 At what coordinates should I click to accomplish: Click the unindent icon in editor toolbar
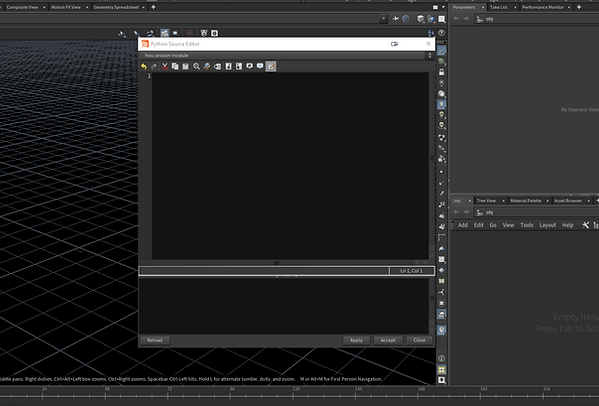(239, 66)
